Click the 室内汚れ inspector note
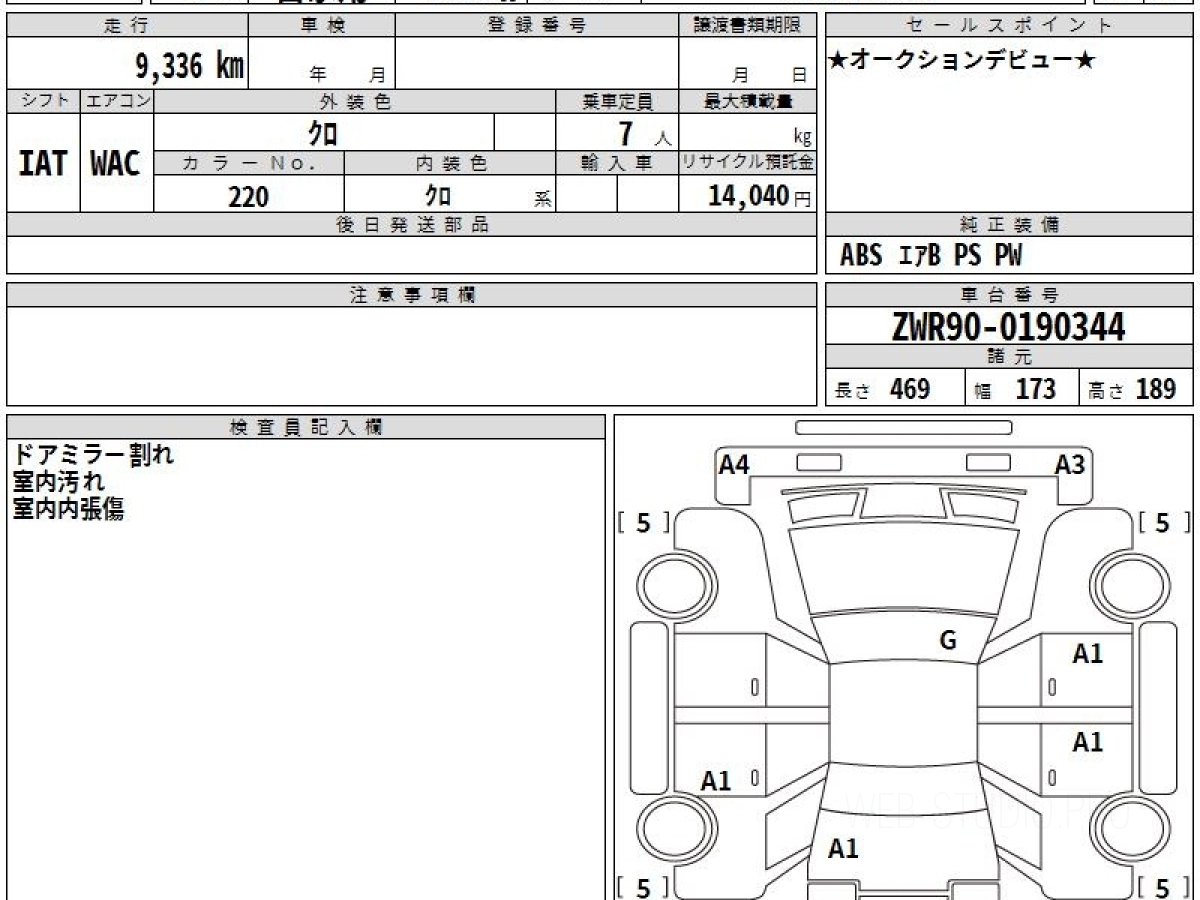Screen dimensions: 1200x900 (59, 483)
